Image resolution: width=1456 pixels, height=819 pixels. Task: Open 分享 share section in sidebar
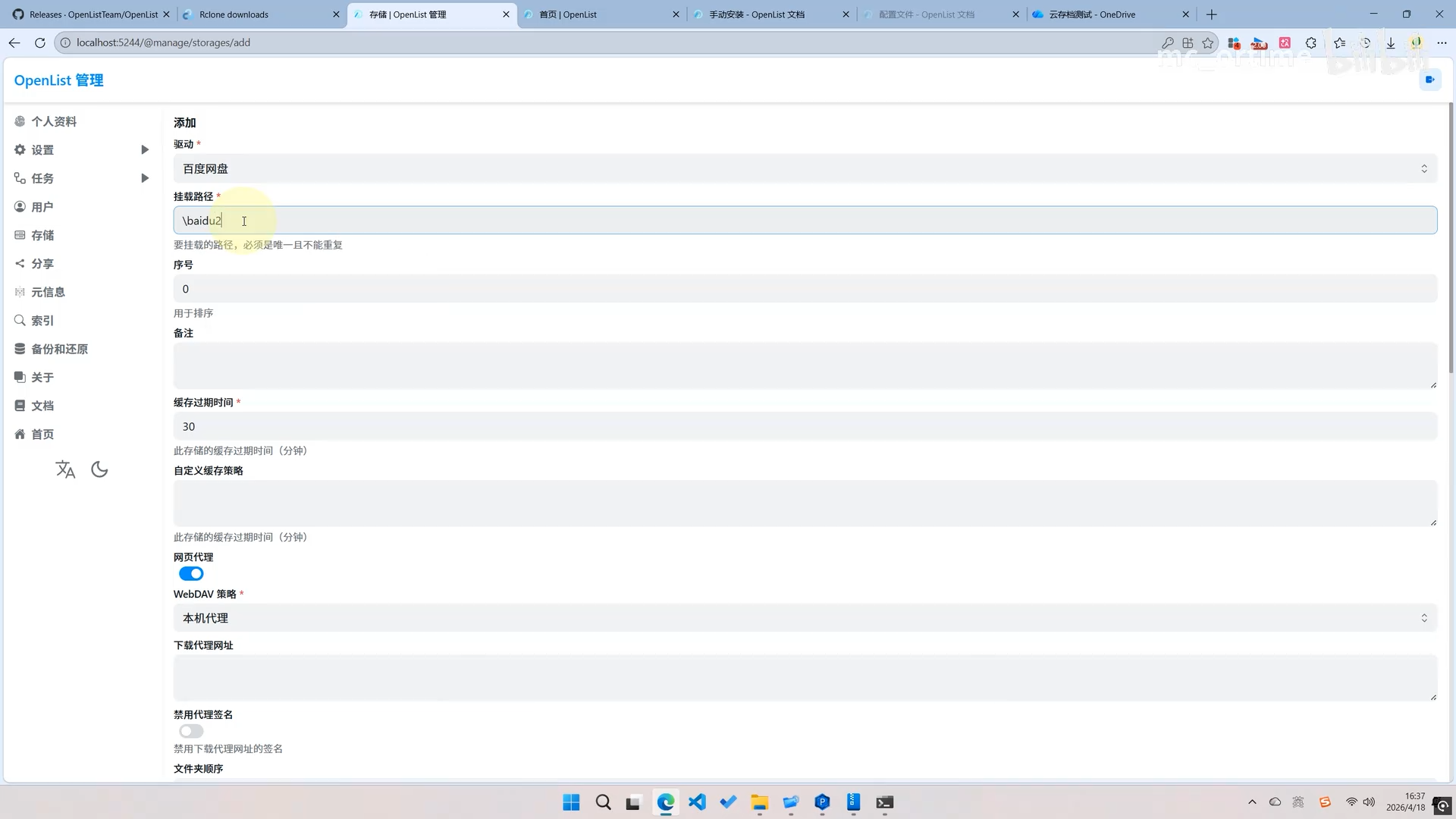point(42,264)
